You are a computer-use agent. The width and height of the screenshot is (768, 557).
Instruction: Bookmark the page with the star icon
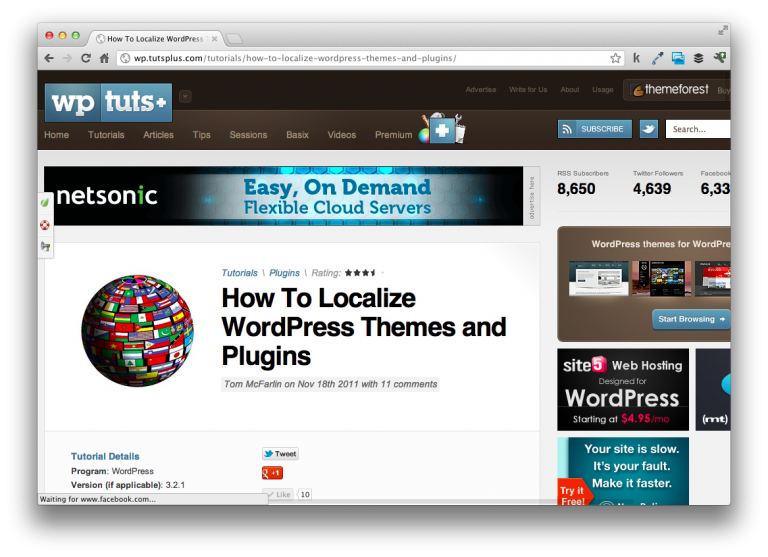tap(615, 58)
